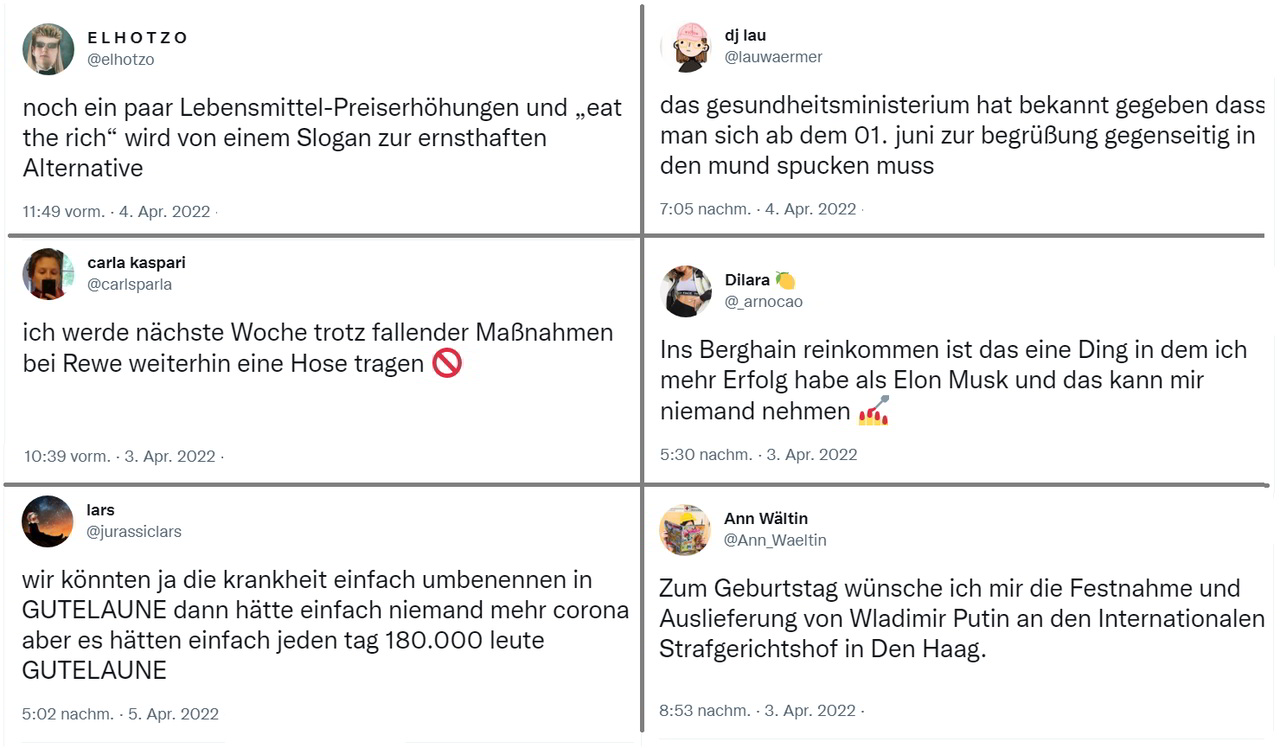Open the @elhotzo handle

coord(121,59)
